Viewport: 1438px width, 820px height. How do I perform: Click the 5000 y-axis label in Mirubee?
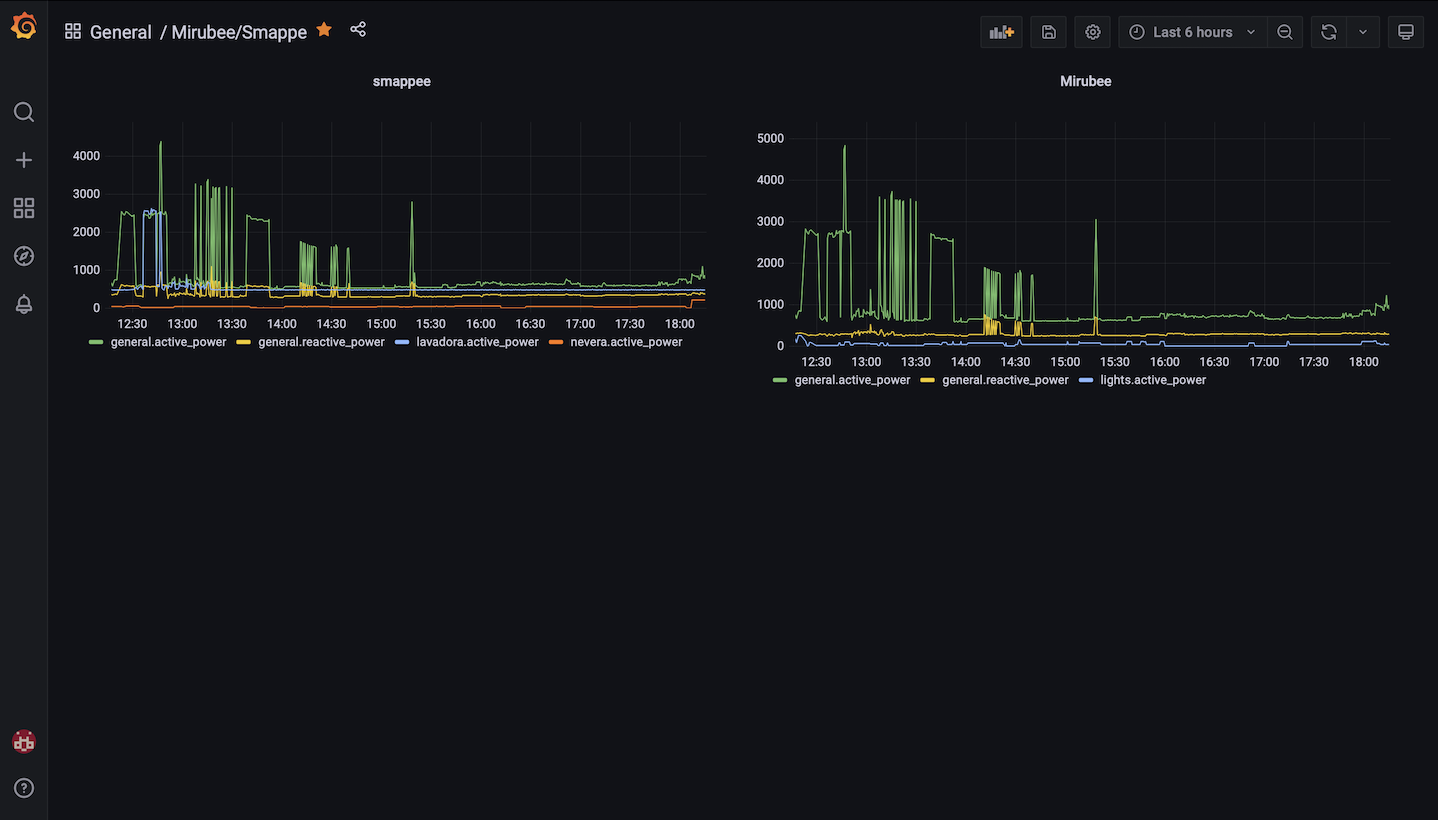(x=771, y=138)
